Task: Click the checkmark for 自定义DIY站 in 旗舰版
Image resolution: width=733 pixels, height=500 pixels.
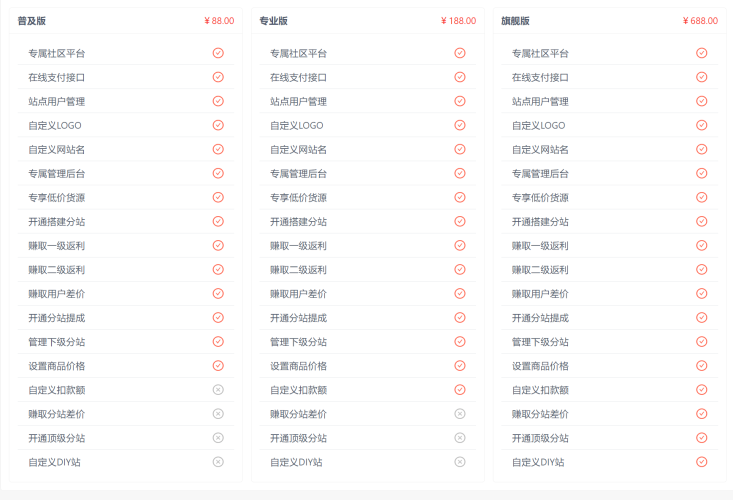Action: tap(702, 462)
